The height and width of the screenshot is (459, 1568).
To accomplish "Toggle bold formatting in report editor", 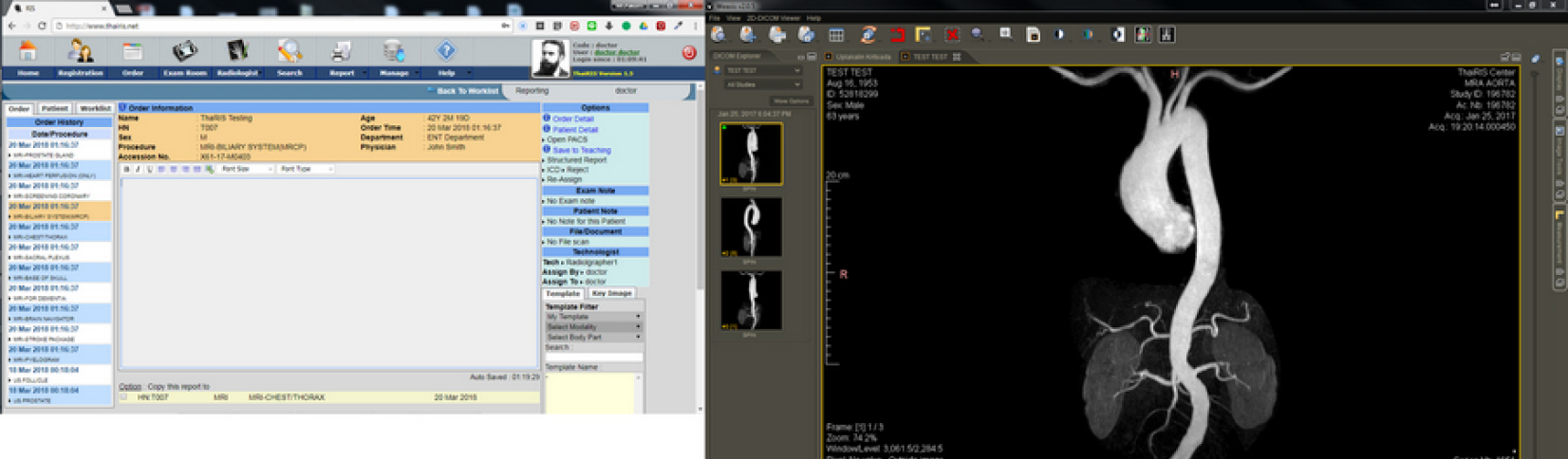I will [127, 169].
